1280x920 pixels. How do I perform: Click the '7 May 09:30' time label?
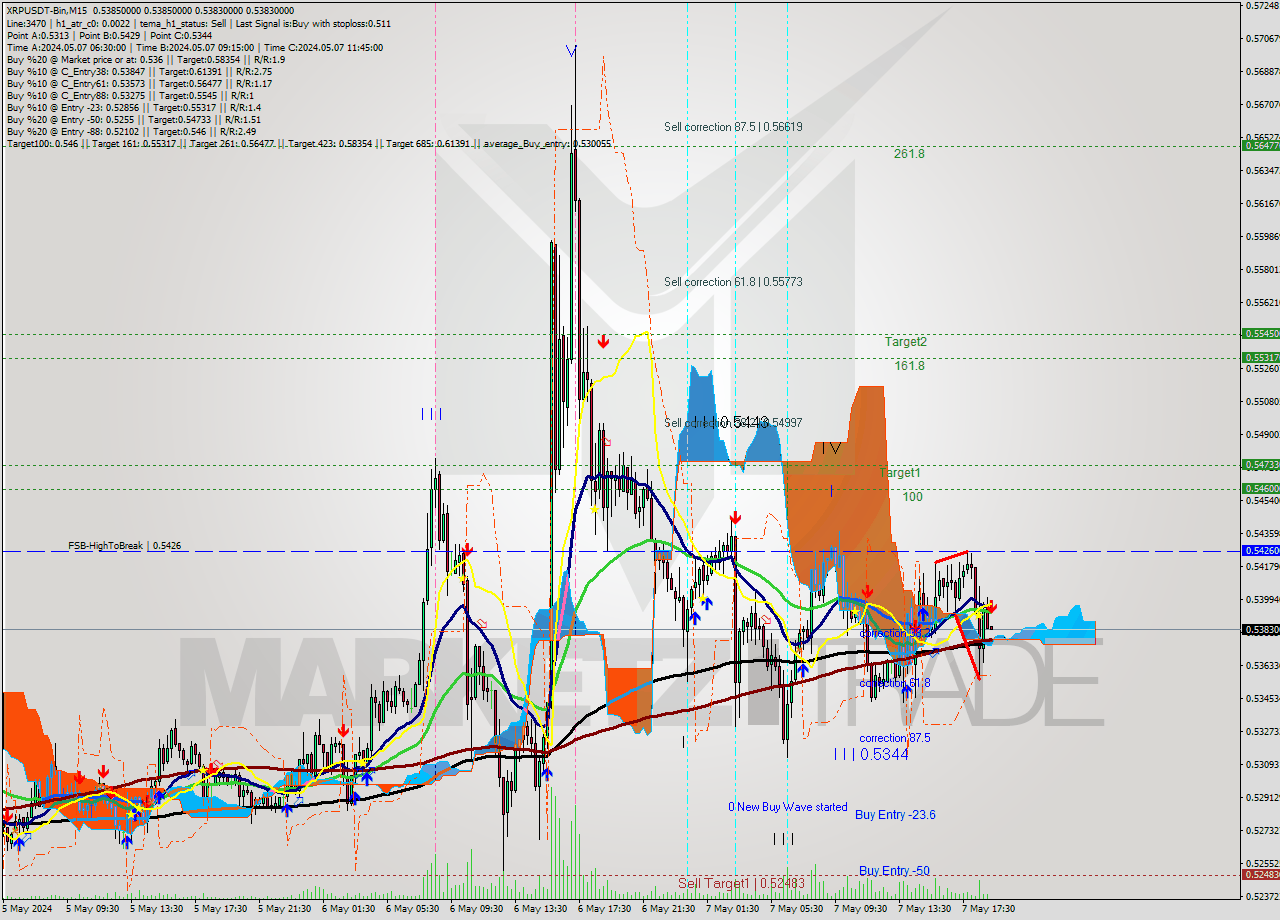[x=861, y=909]
